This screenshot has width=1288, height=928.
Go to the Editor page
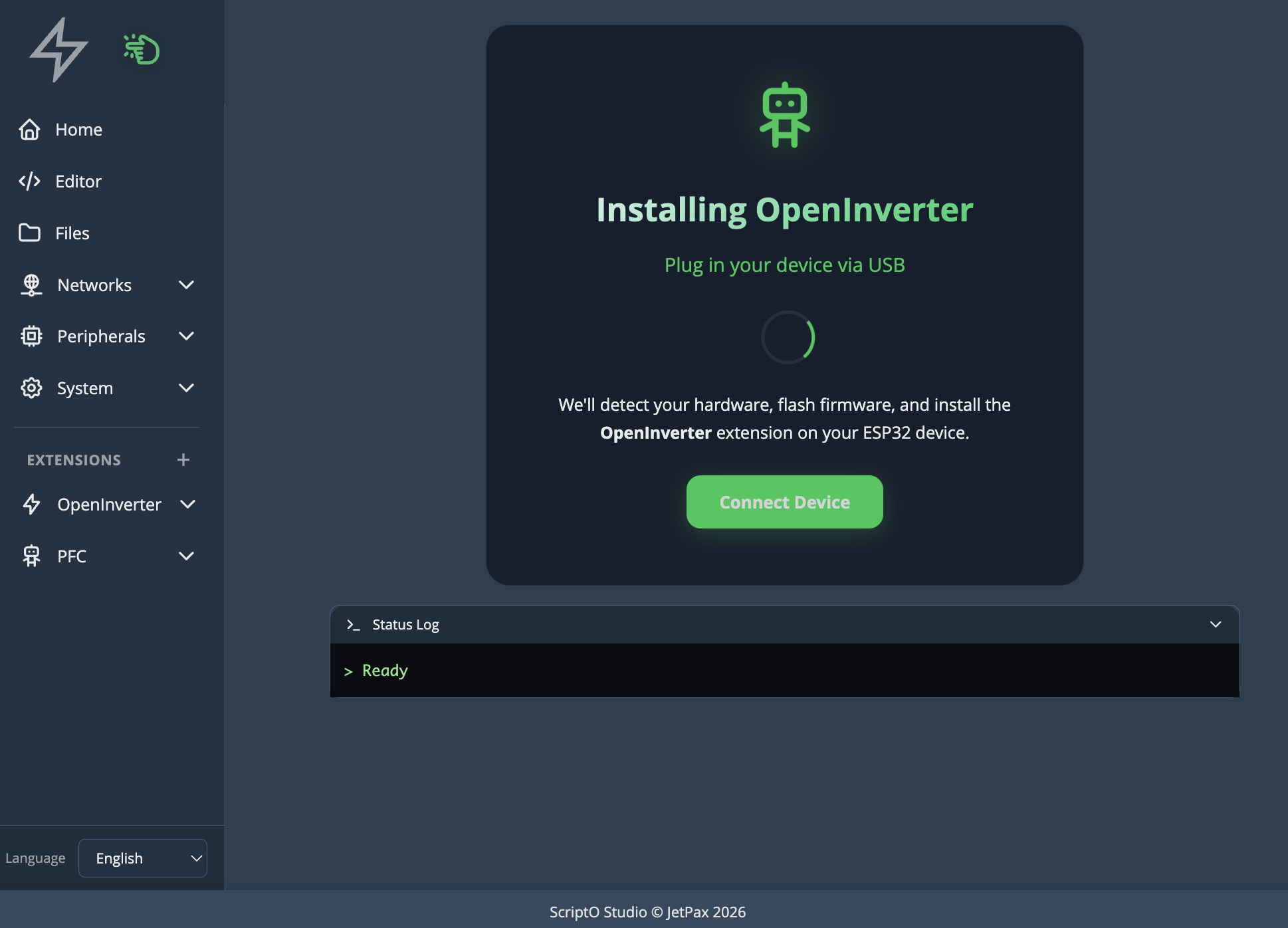click(x=78, y=181)
